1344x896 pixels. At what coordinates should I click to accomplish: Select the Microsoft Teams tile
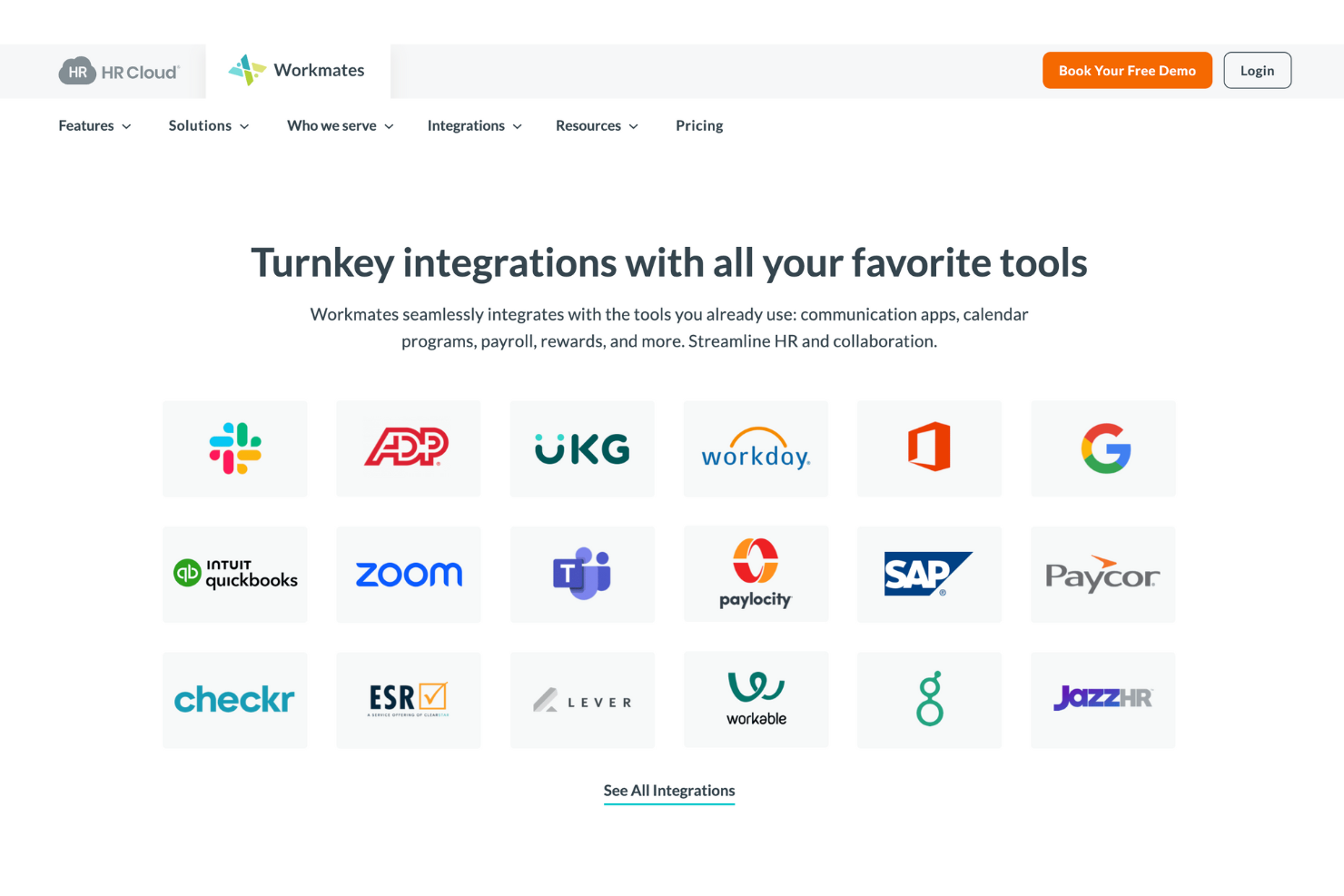tap(581, 574)
